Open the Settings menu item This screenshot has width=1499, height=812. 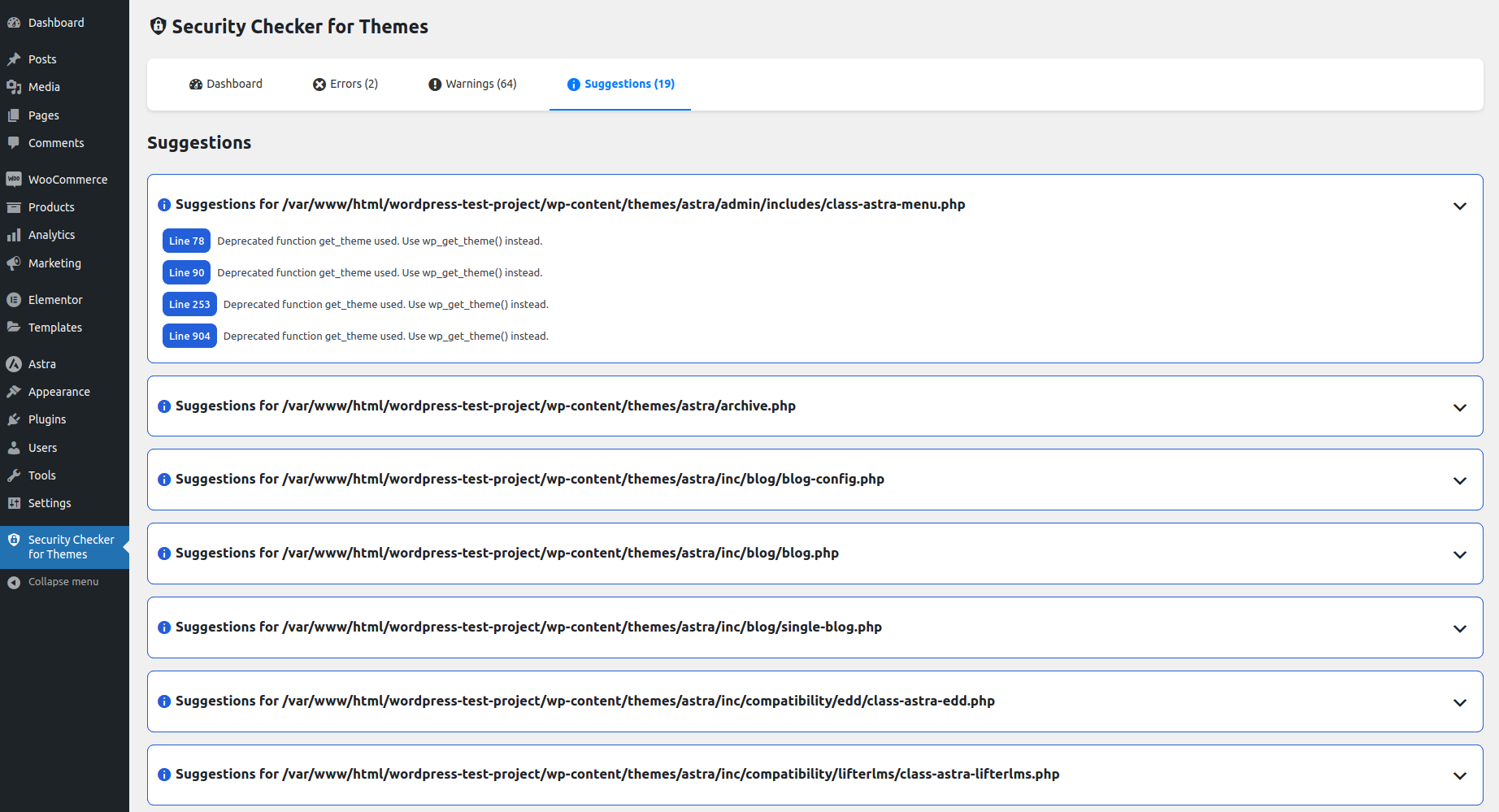coord(64,503)
